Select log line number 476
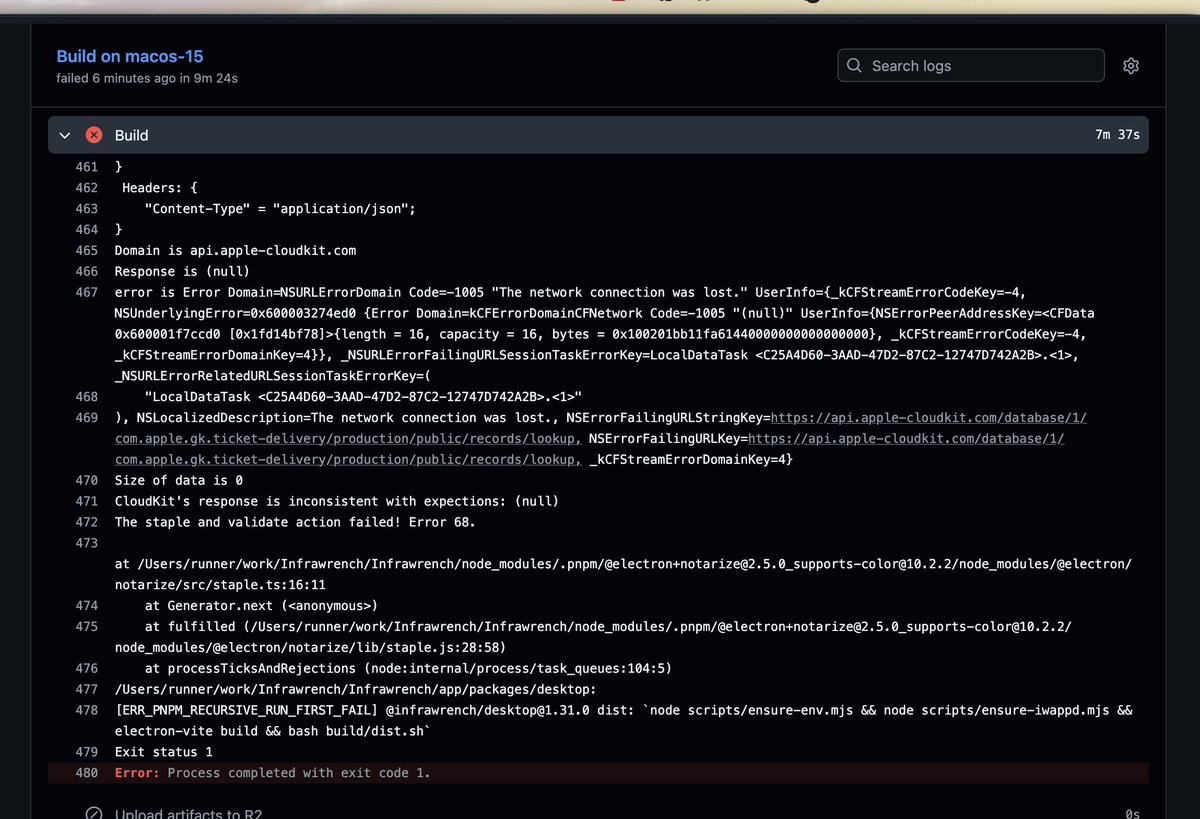 (x=86, y=668)
